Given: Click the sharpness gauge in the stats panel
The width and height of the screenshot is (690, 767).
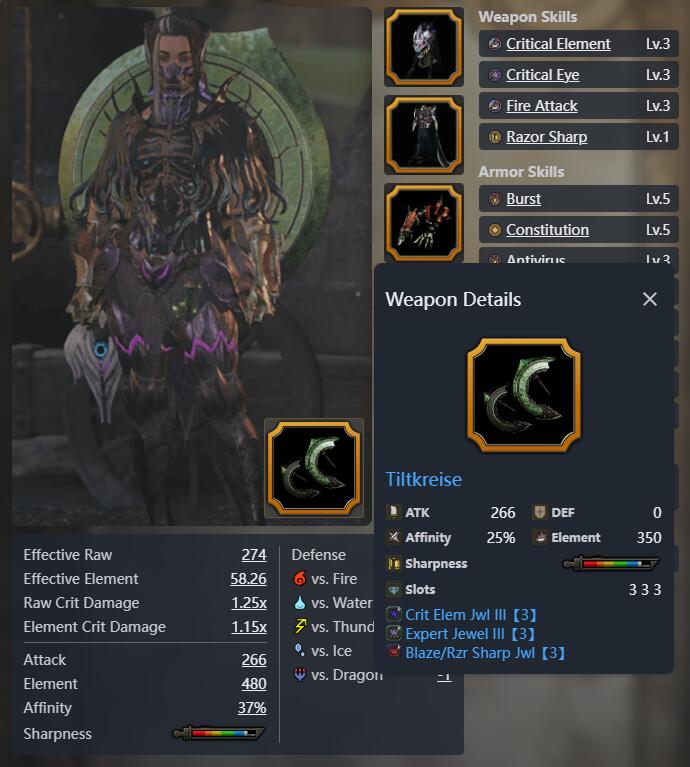Looking at the screenshot, I should 219,733.
